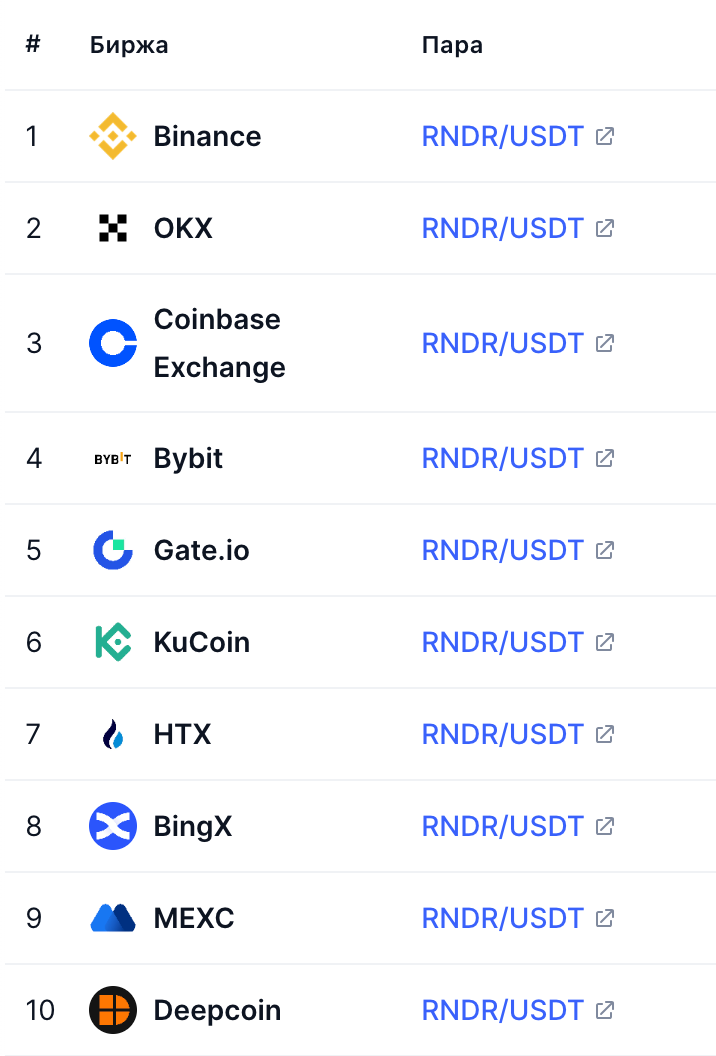Sort by the Биржа column header
Viewport: 716px width, 1056px height.
click(129, 45)
